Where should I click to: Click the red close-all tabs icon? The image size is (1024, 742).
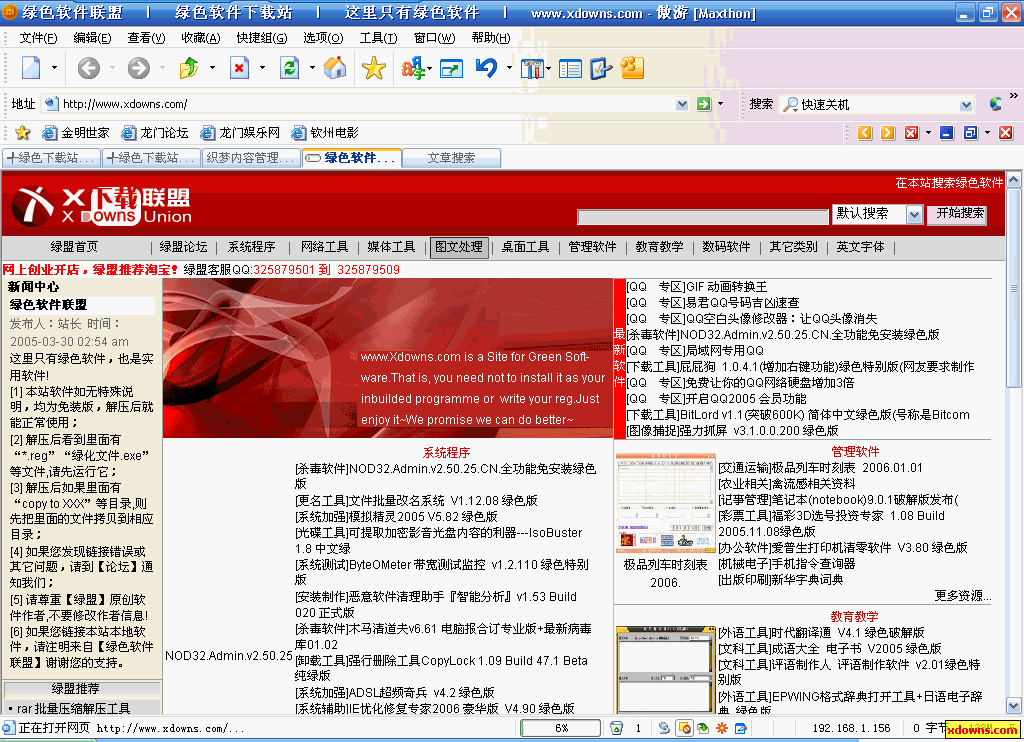tap(912, 133)
